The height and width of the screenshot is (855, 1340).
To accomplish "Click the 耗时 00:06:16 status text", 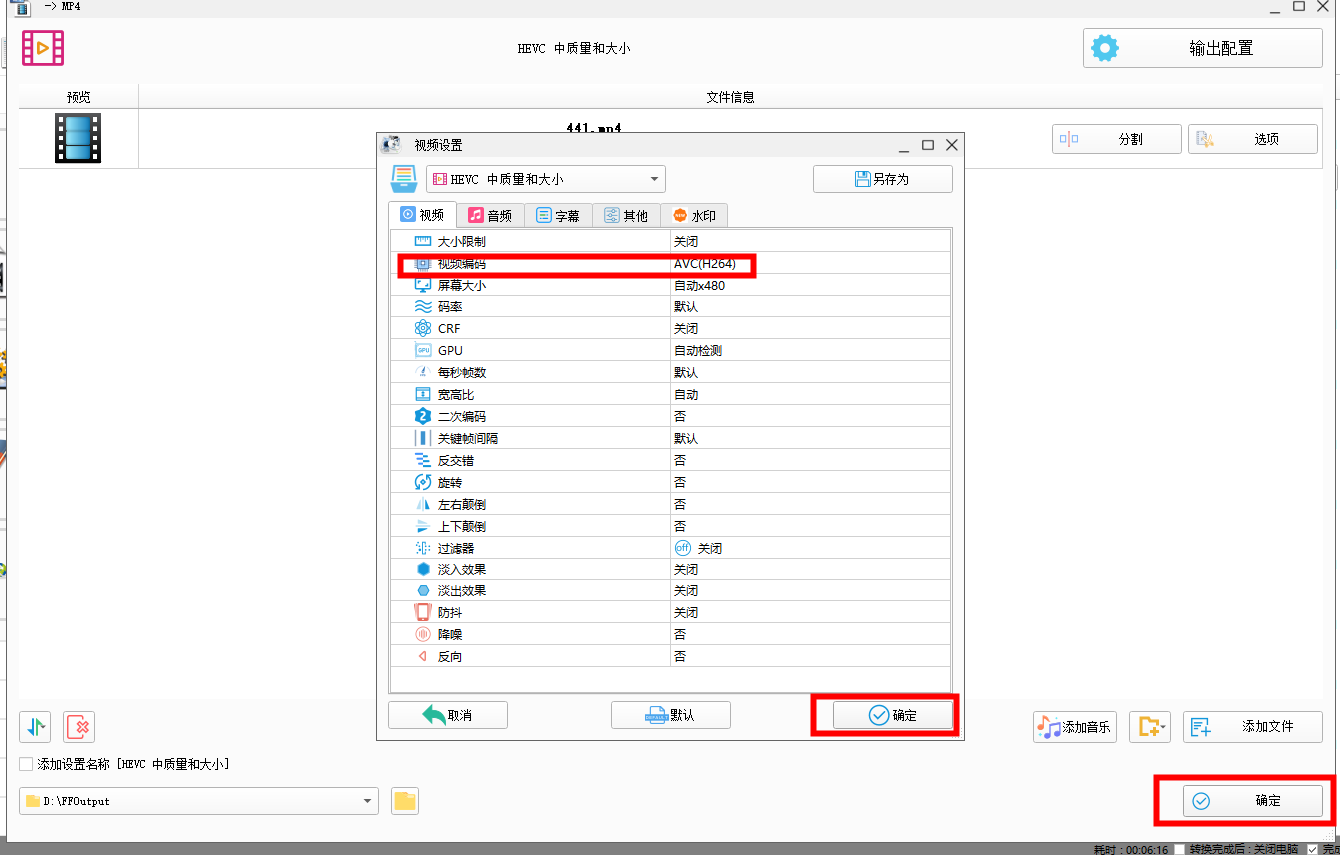I will [x=1130, y=849].
